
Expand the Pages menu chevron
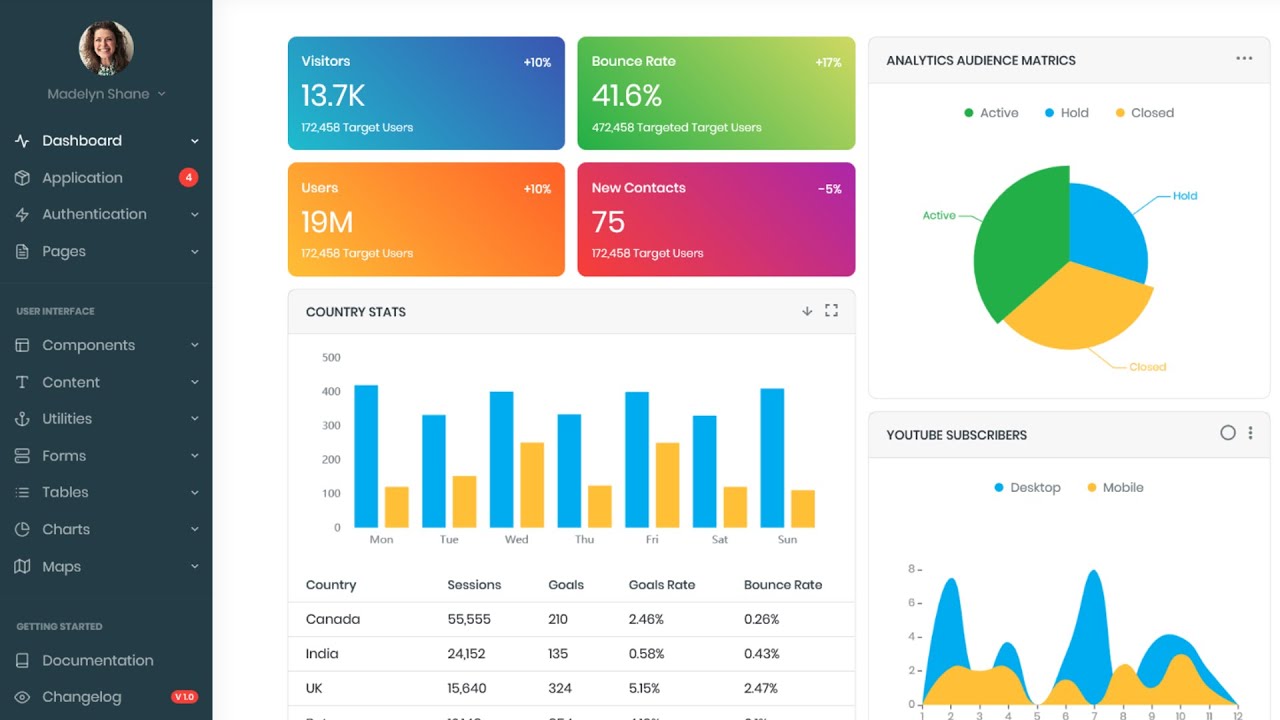click(195, 252)
